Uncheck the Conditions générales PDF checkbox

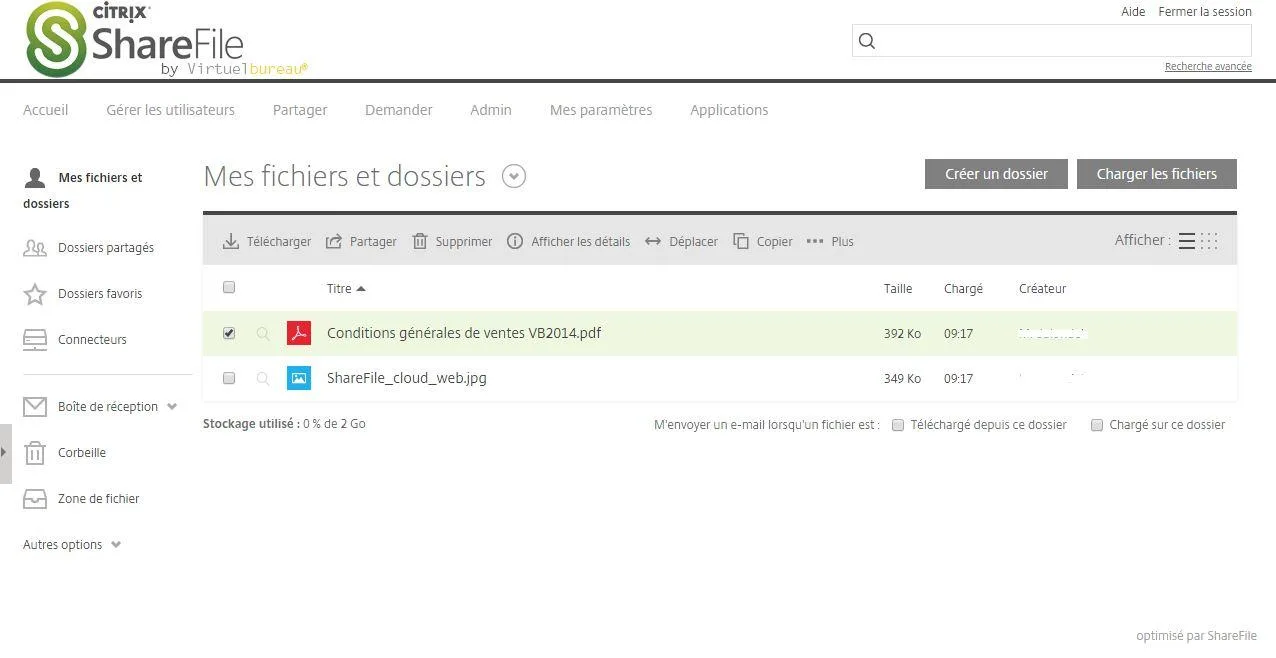tap(229, 333)
